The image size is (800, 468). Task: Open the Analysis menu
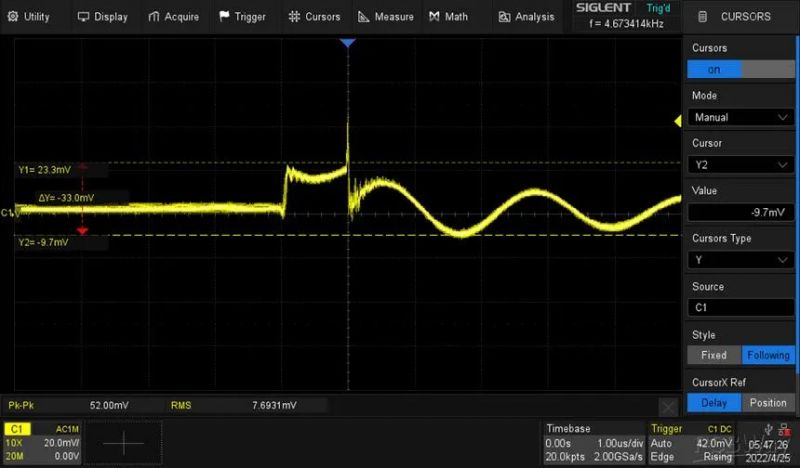(x=527, y=16)
